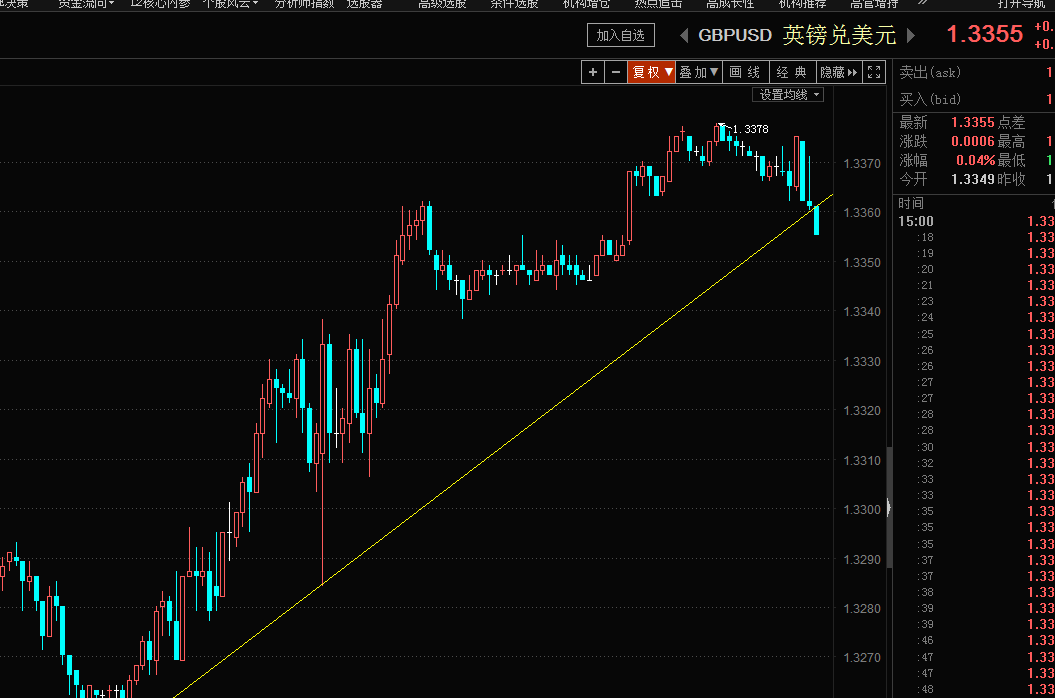This screenshot has width=1055, height=698.
Task: Click 打开导航 at top right
Action: point(1021,4)
